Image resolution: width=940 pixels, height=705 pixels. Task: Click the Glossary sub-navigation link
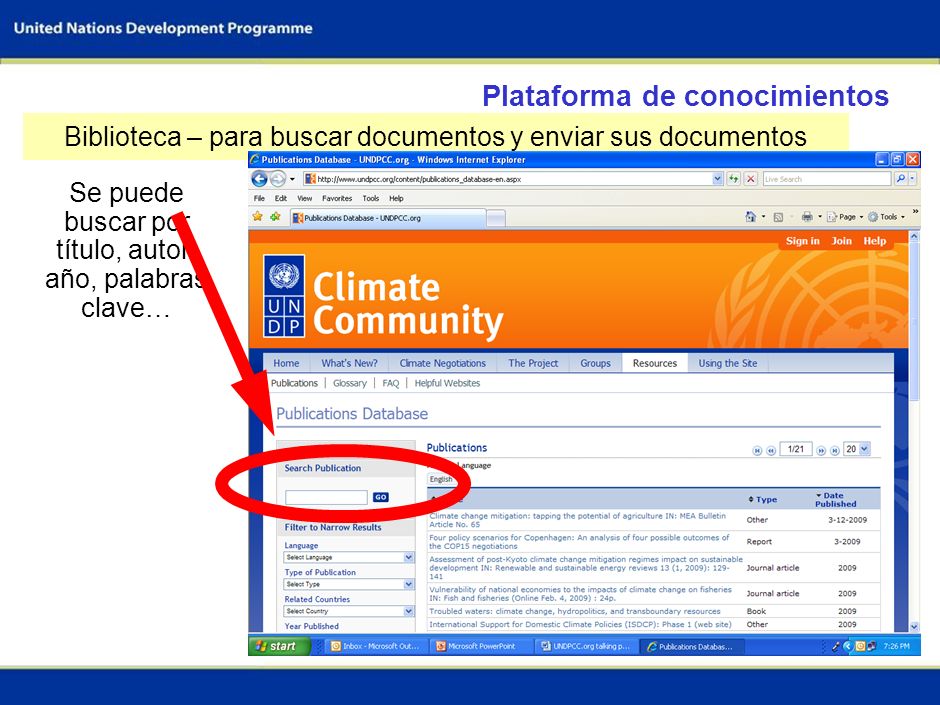click(x=350, y=383)
